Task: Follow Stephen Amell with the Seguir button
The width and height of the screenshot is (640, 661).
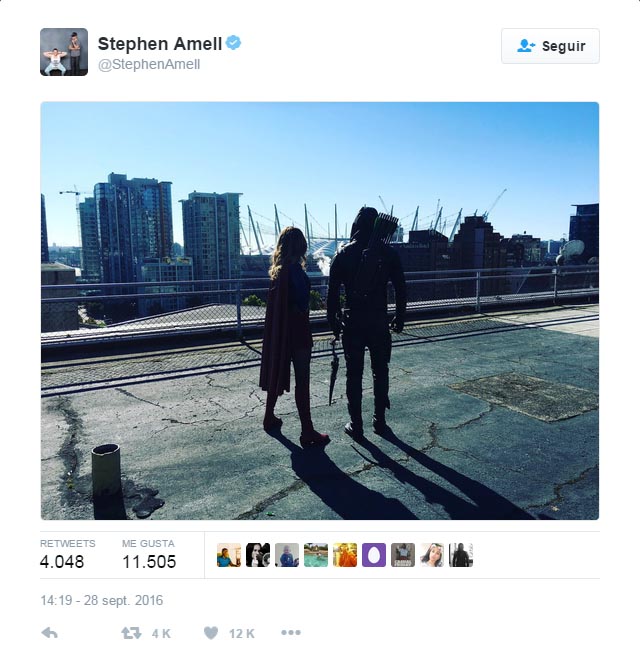Action: click(550, 46)
